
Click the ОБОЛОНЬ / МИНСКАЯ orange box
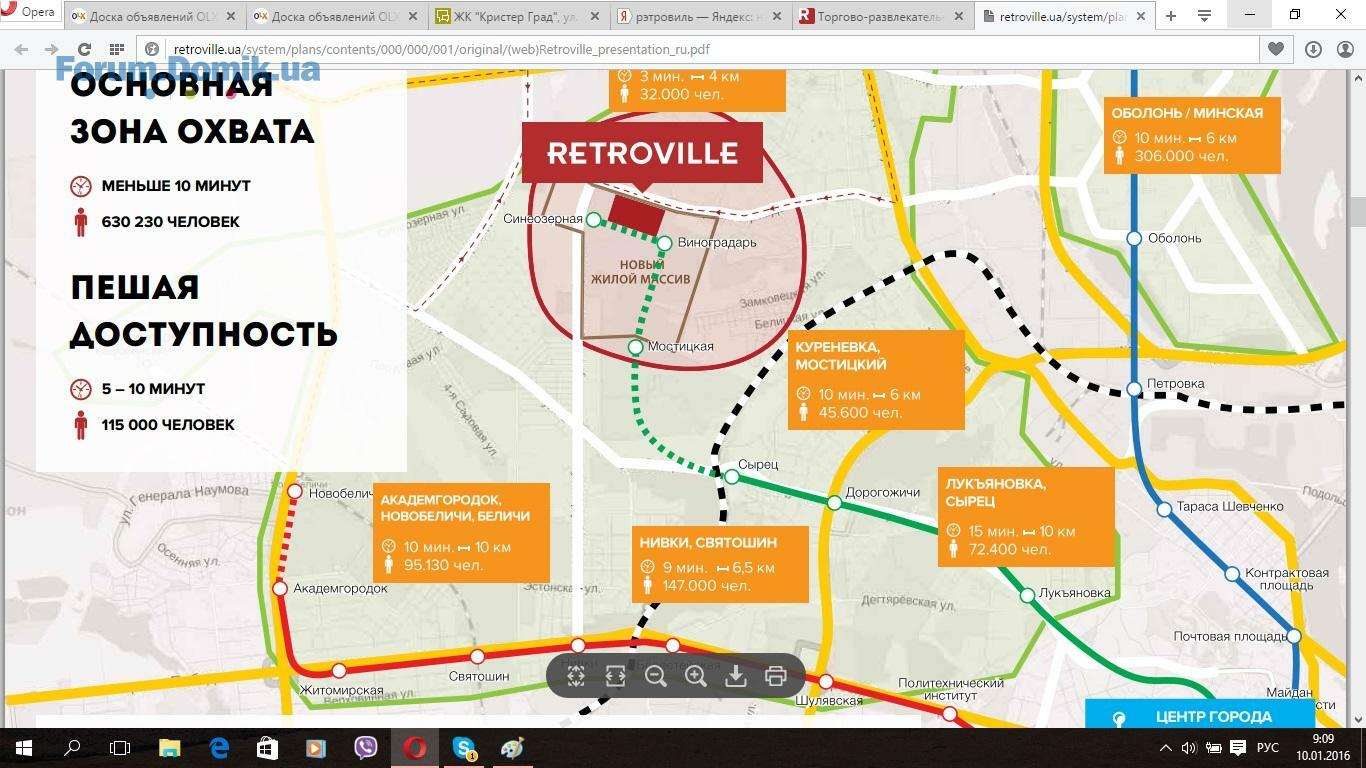click(x=1192, y=135)
